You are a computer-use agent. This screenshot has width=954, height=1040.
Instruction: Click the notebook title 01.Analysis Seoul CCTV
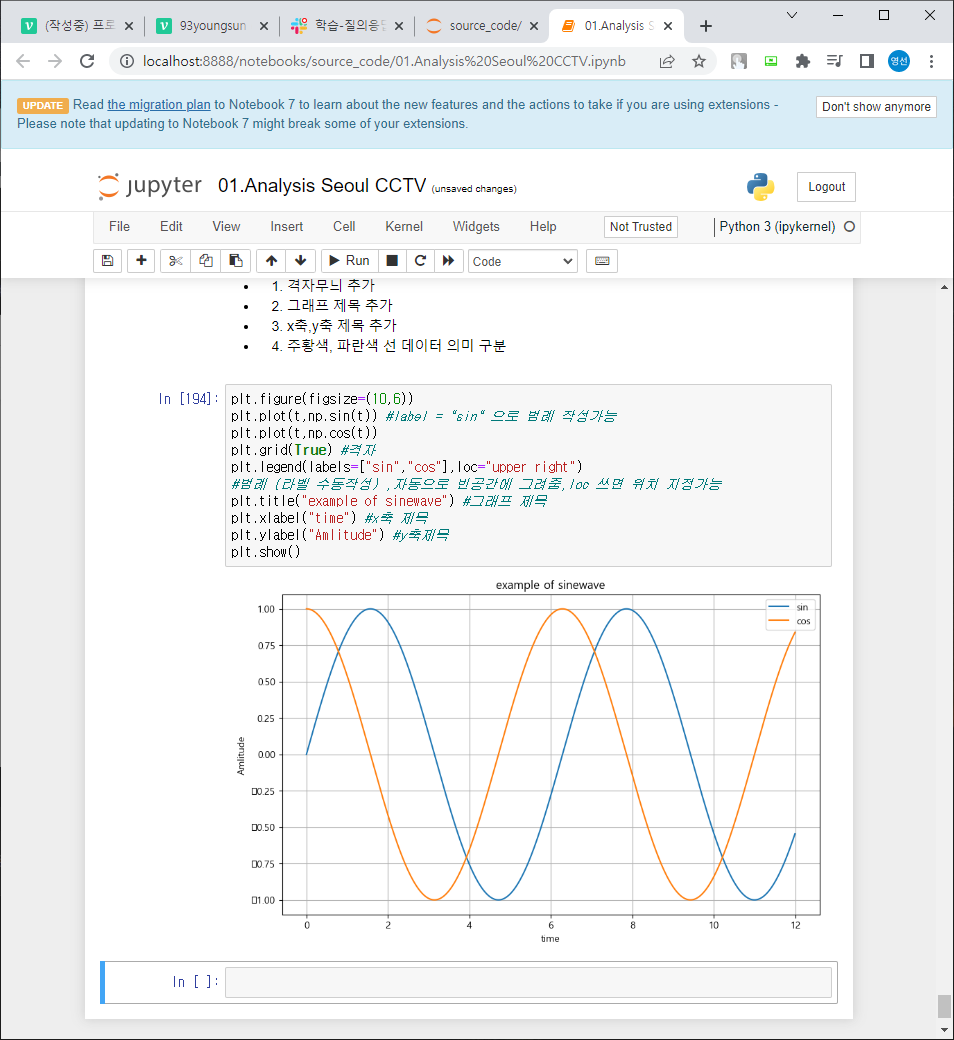[x=322, y=186]
